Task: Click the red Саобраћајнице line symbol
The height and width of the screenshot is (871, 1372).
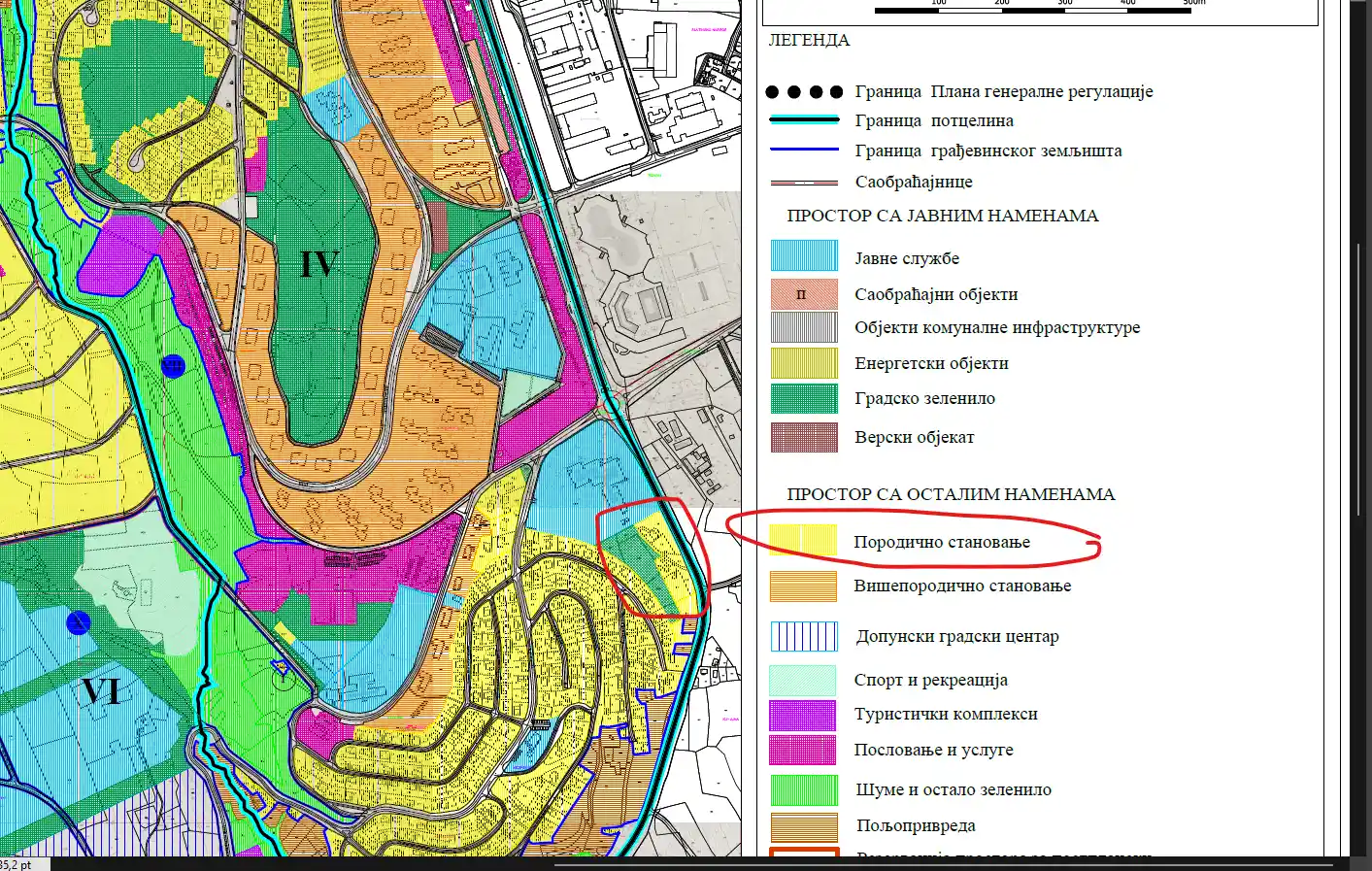Action: click(x=804, y=182)
